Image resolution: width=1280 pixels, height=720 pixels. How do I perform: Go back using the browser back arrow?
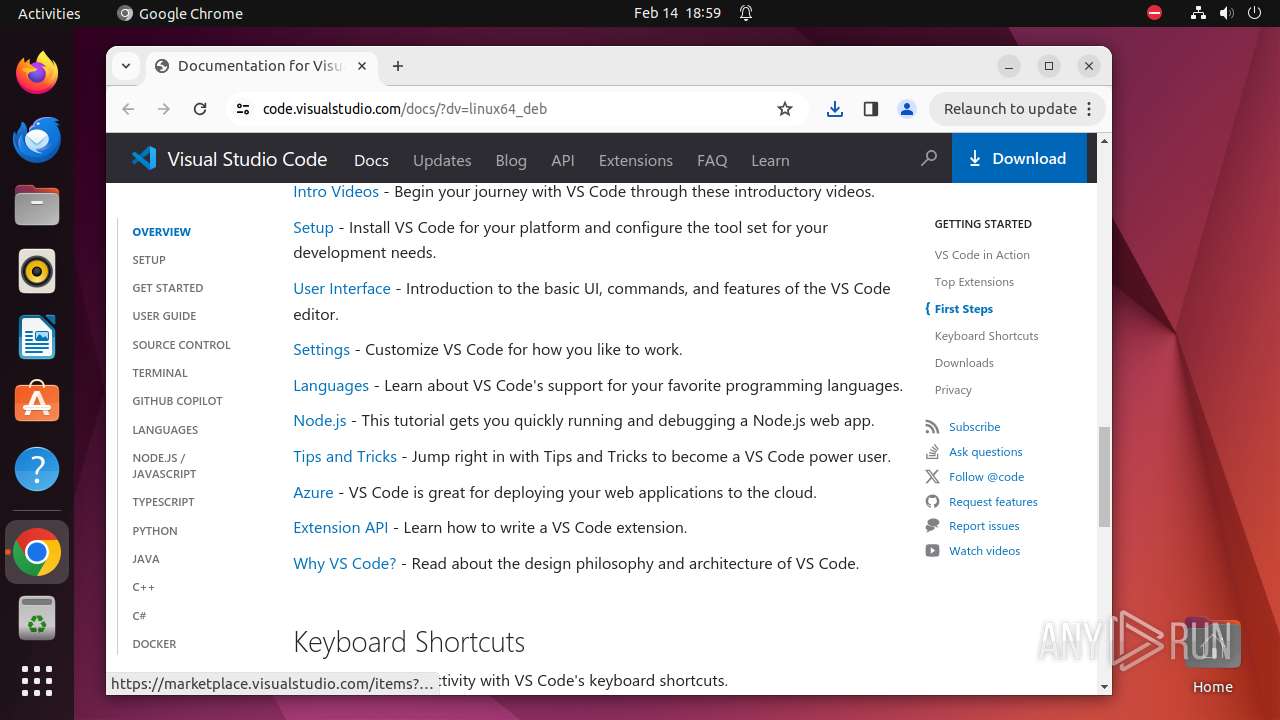pyautogui.click(x=128, y=109)
